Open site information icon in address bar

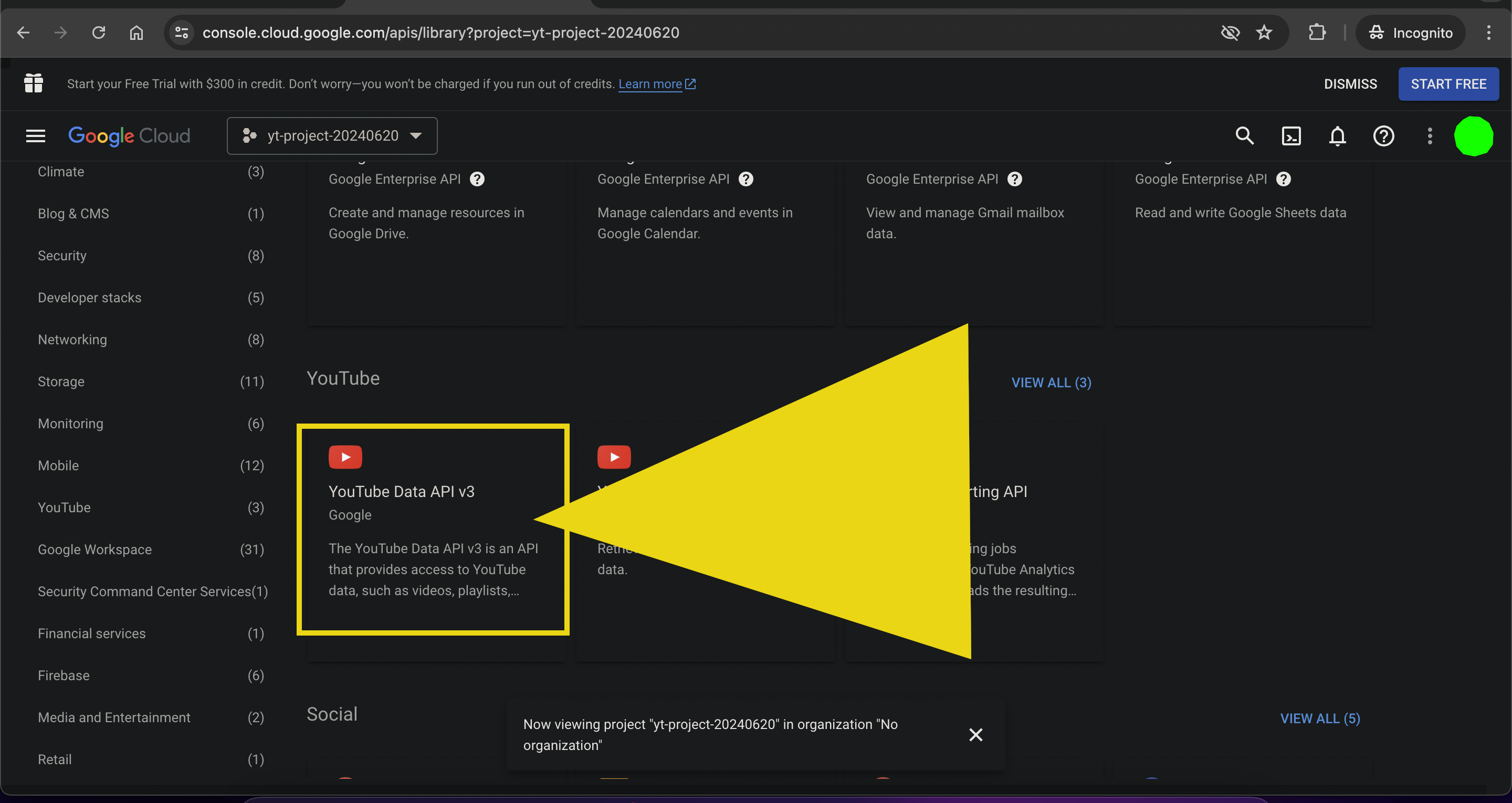(181, 33)
